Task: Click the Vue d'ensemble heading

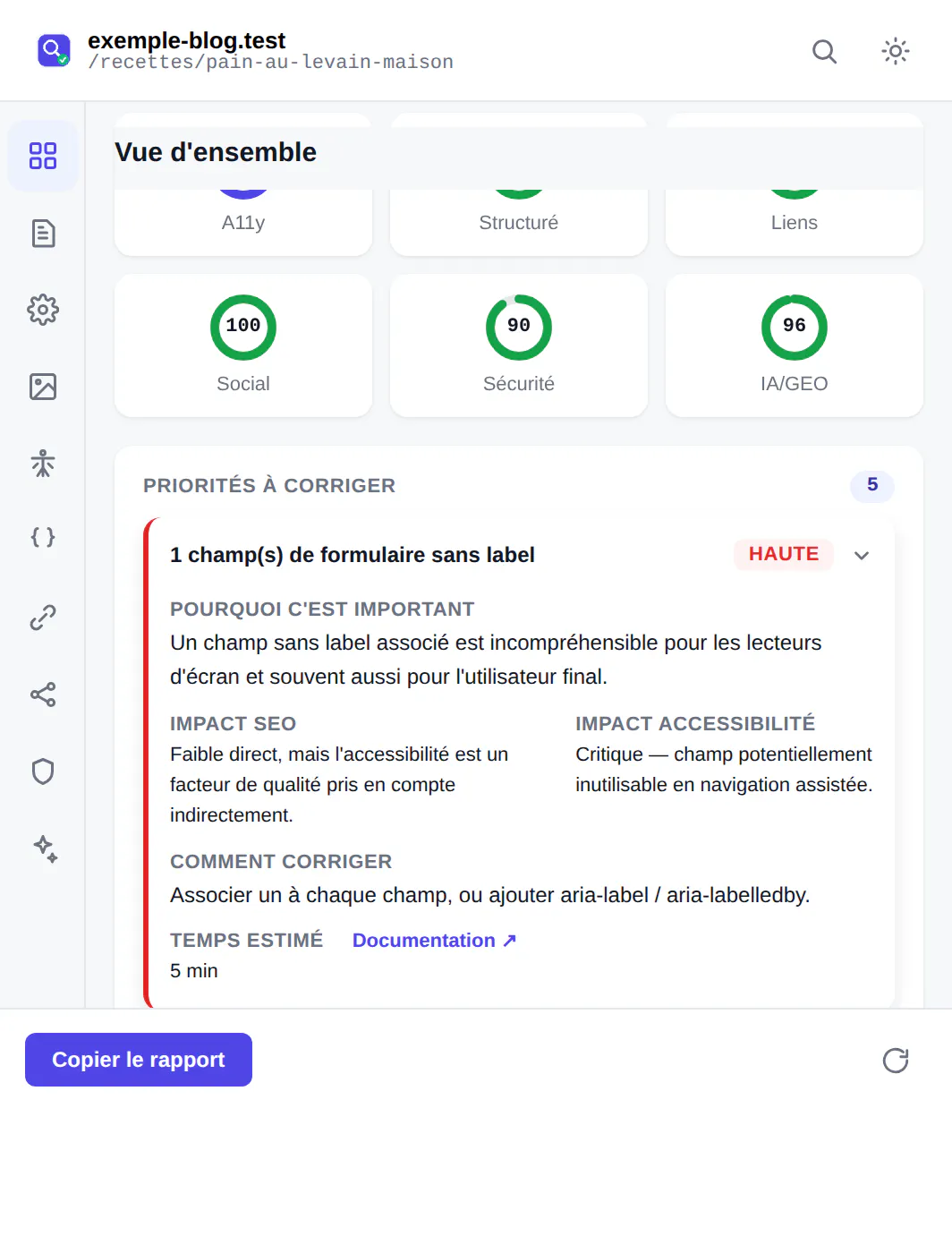Action: click(x=216, y=152)
